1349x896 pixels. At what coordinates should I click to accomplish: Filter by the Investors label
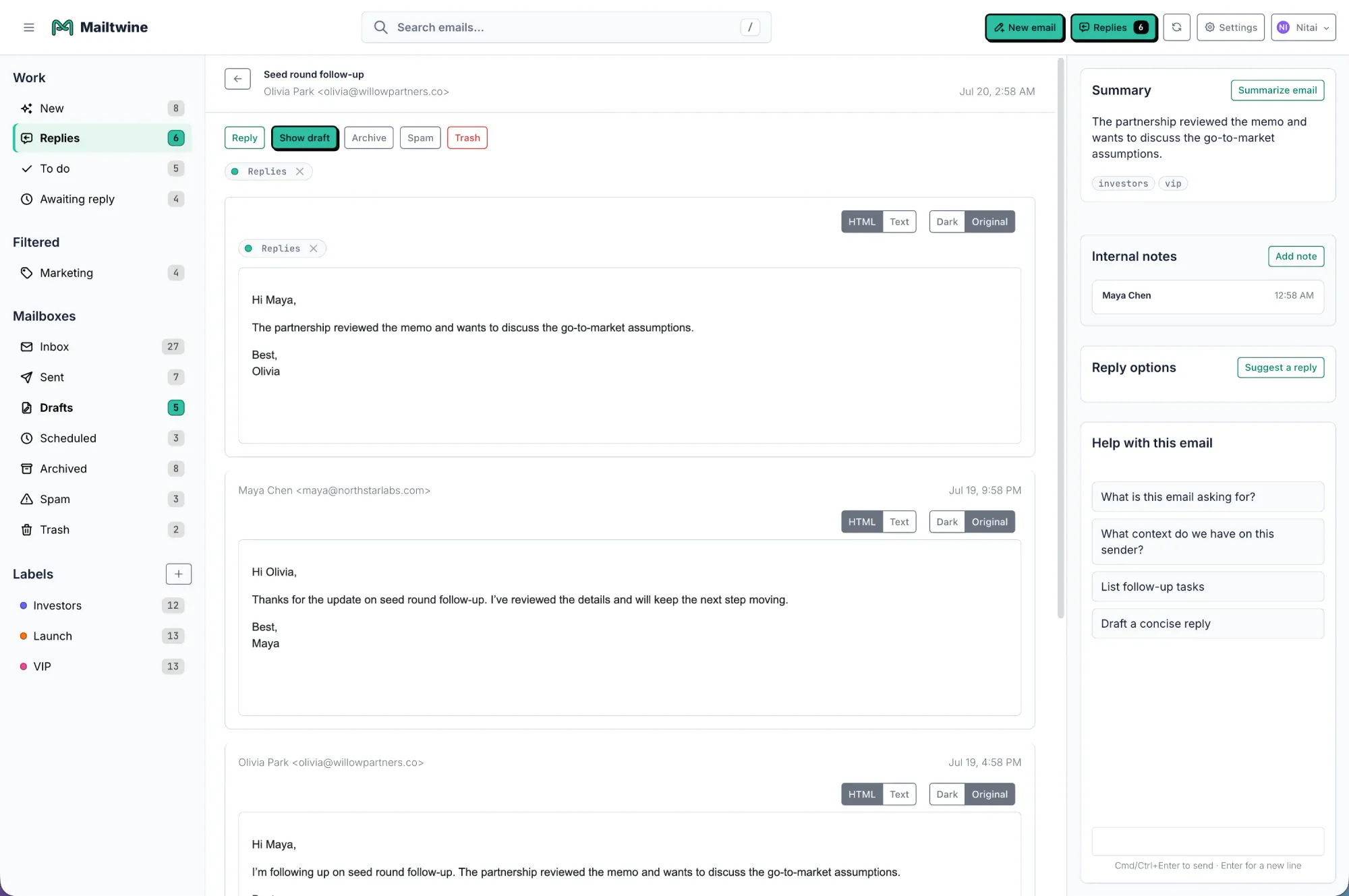[102, 605]
